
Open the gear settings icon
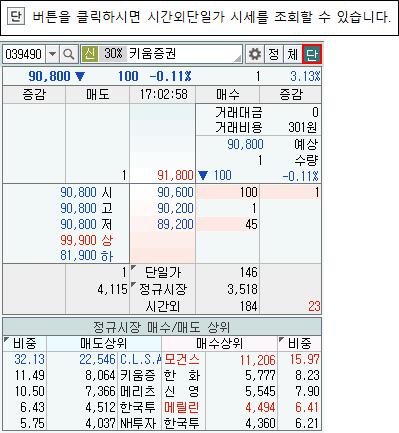(255, 54)
